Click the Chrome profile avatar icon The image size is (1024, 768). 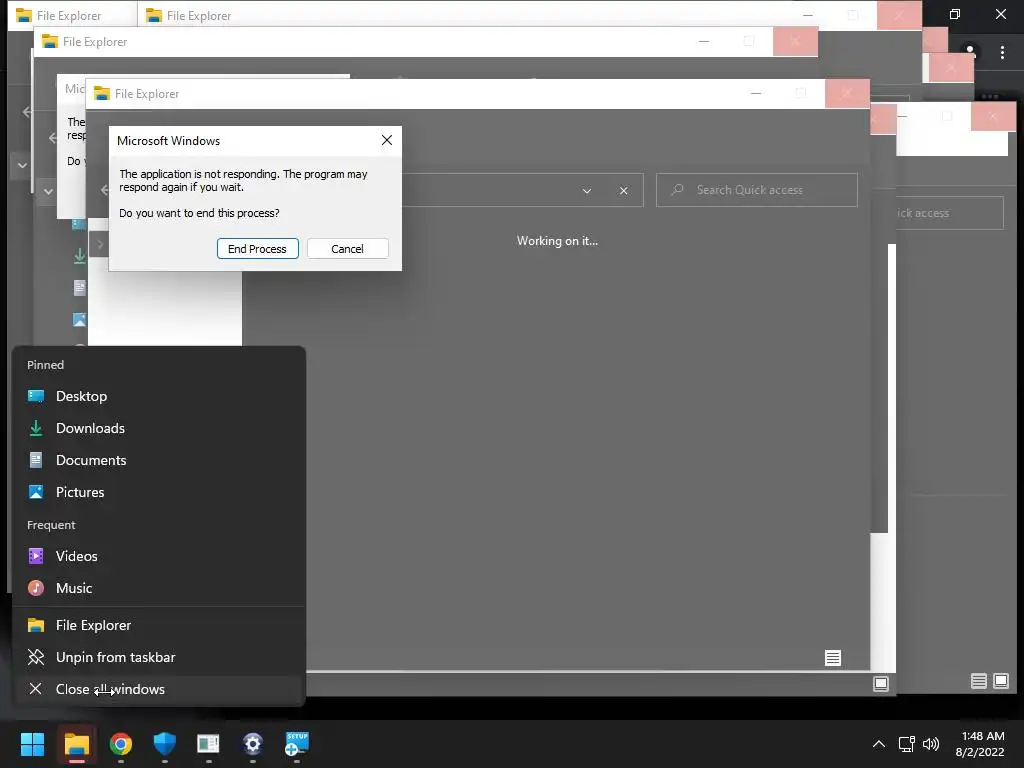[970, 51]
